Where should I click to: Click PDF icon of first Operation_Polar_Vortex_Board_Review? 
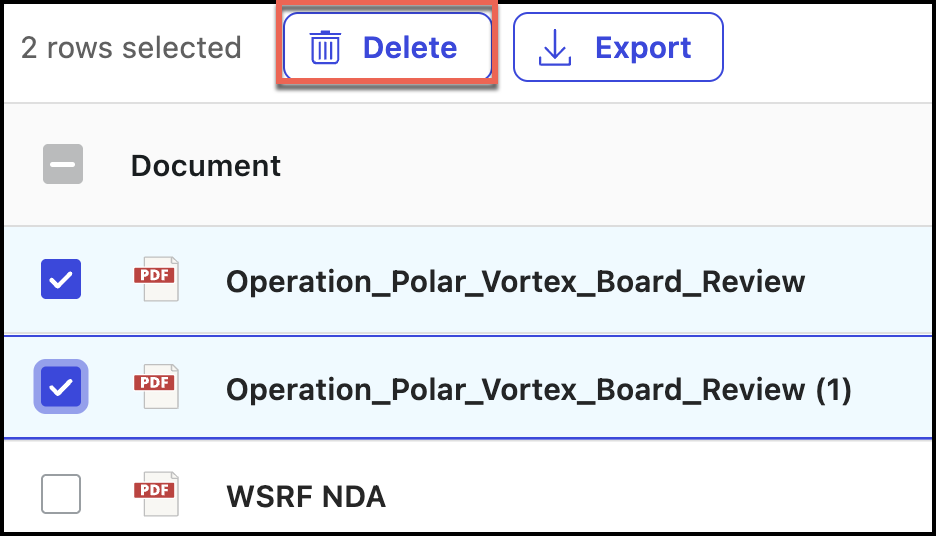tap(155, 280)
